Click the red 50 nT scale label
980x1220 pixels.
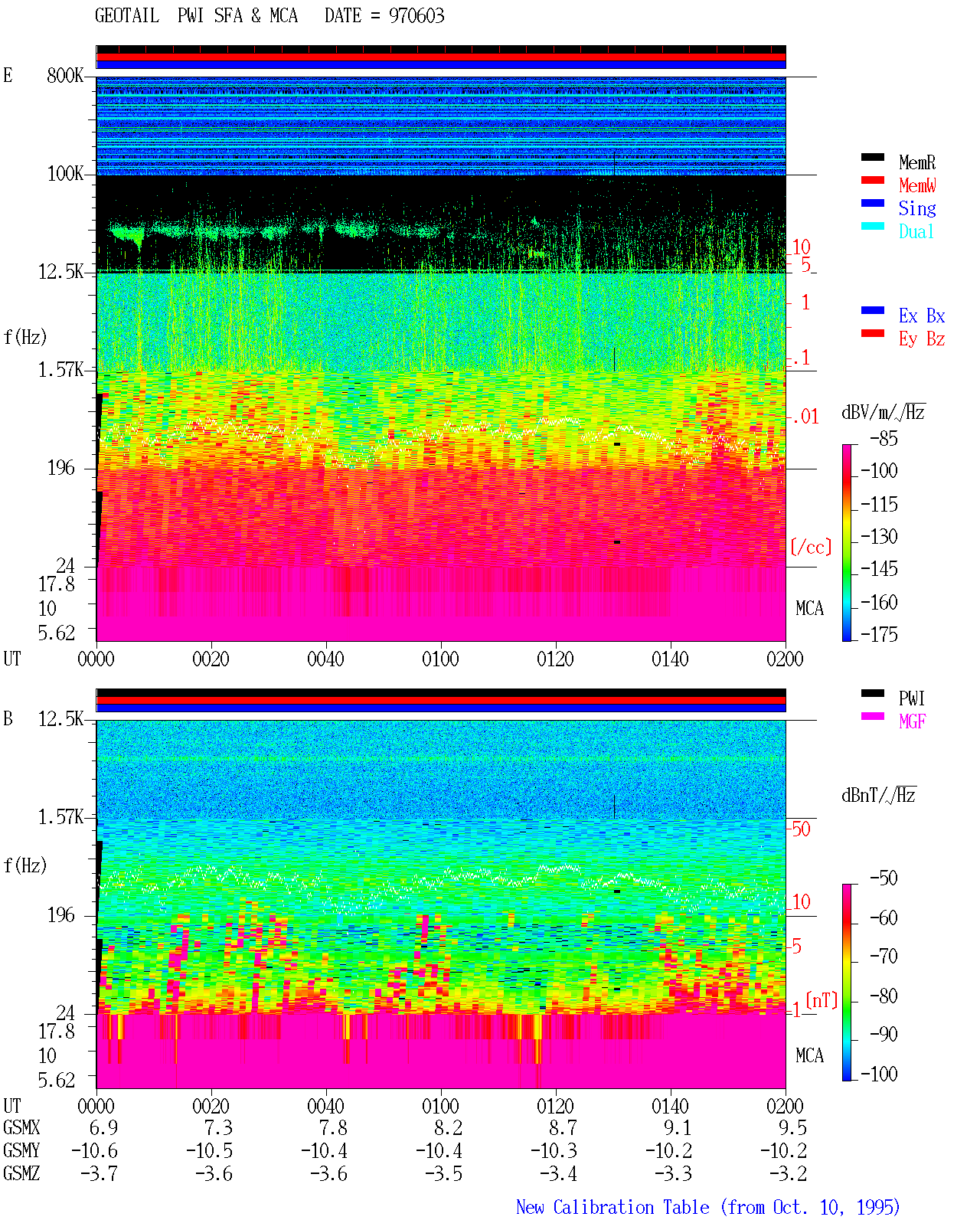(801, 829)
